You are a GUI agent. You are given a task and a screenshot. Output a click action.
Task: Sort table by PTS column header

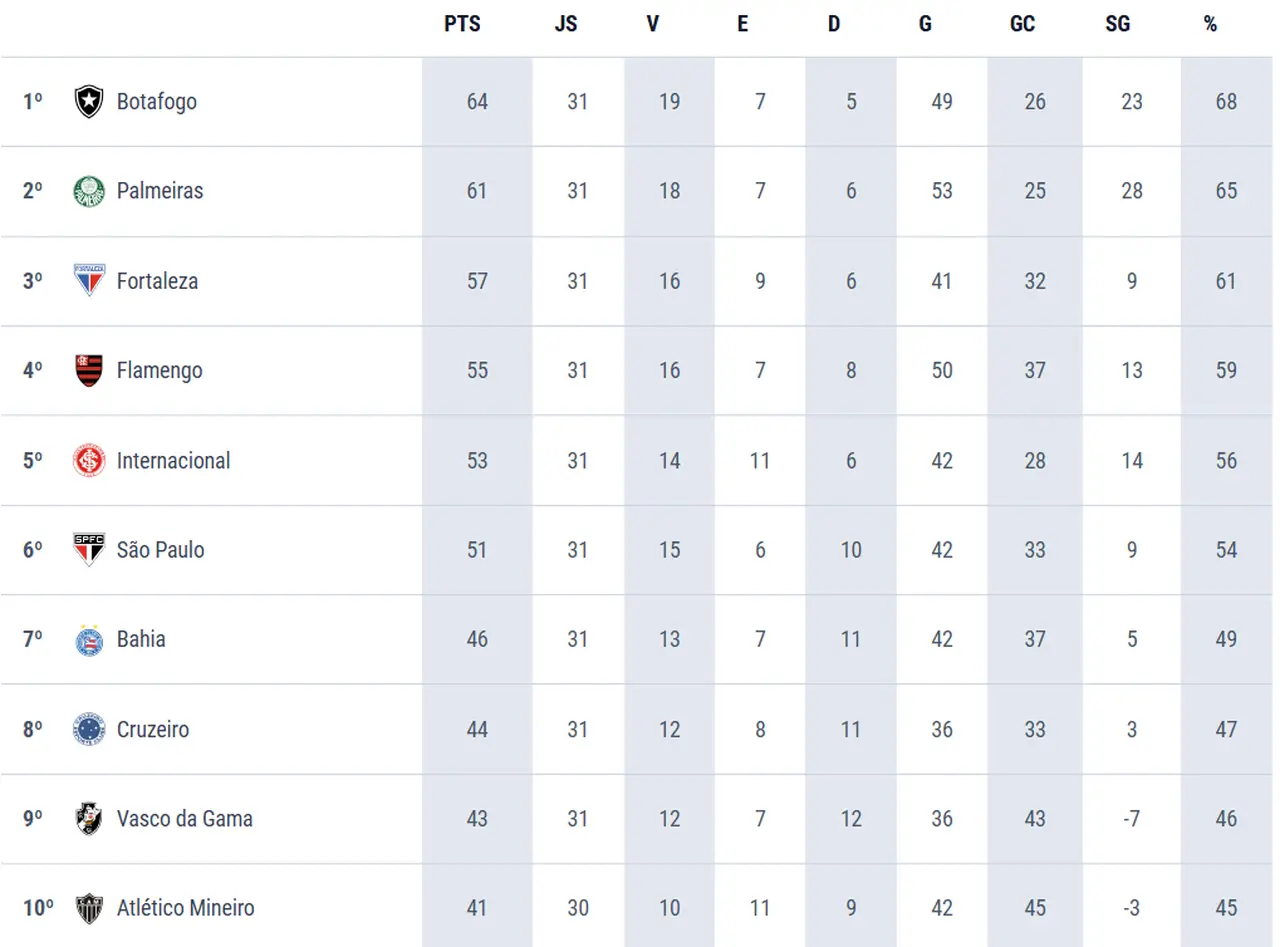[x=462, y=24]
